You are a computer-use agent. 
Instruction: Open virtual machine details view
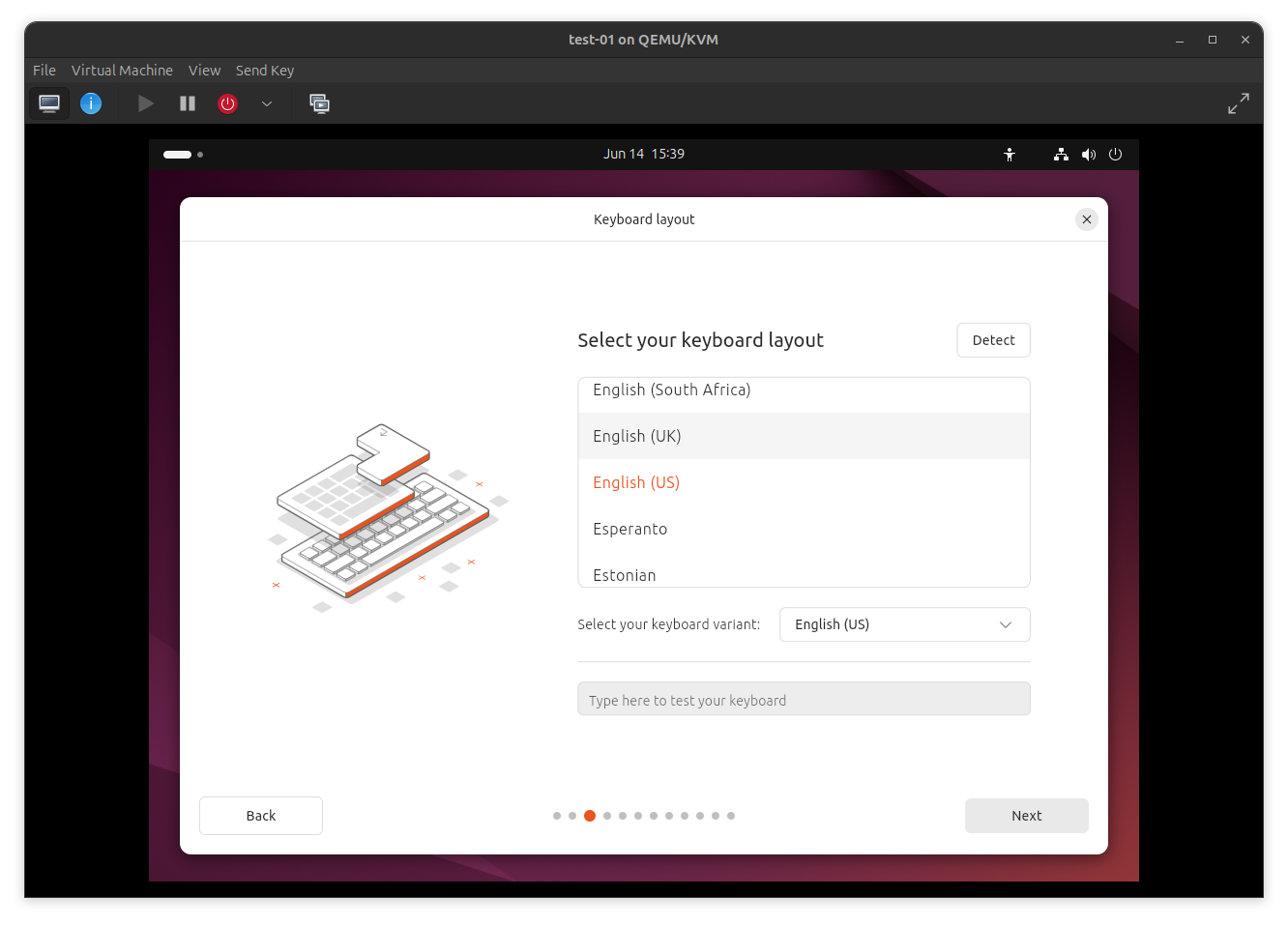(90, 103)
